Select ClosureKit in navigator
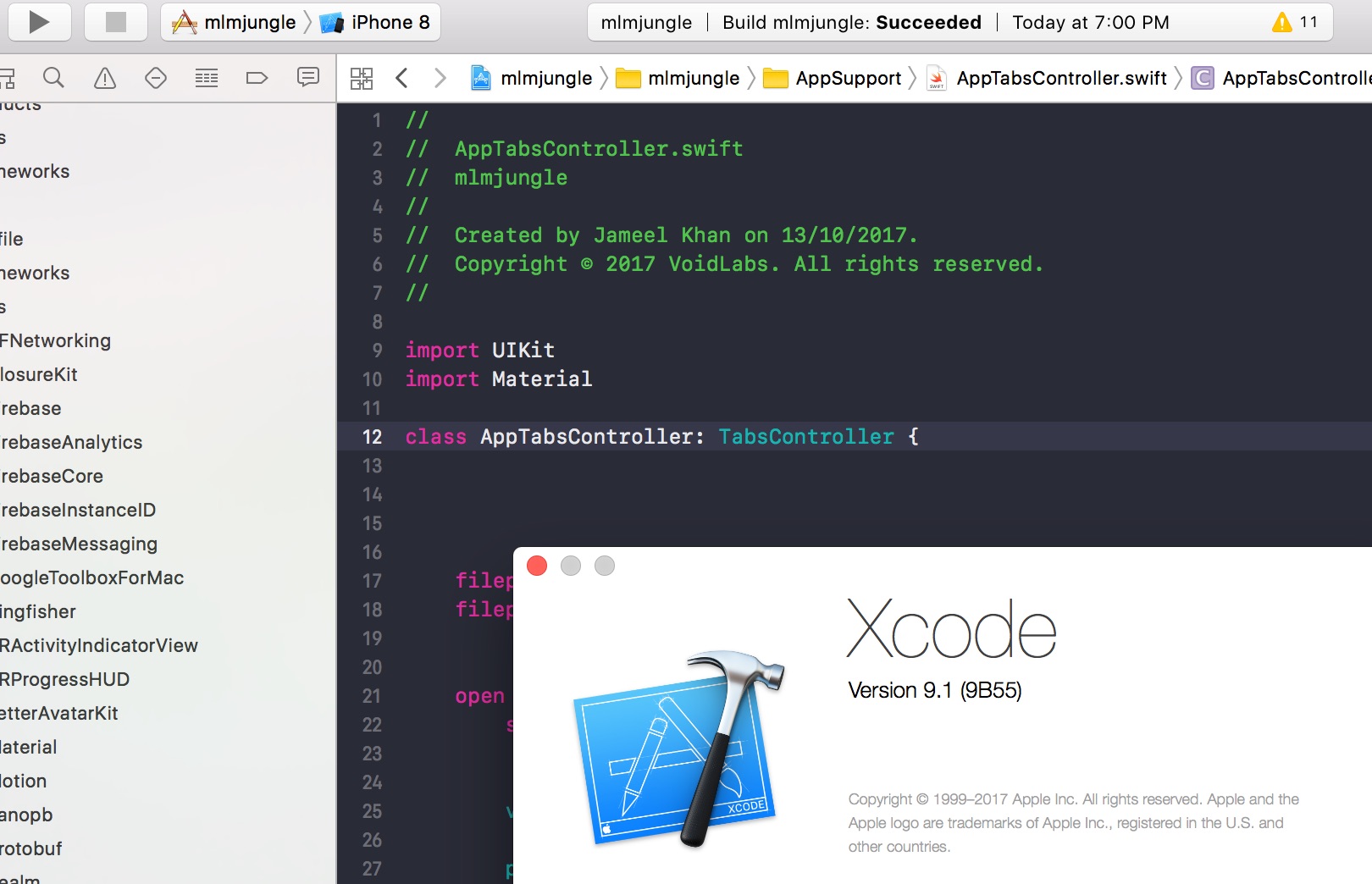The height and width of the screenshot is (884, 1372). click(x=39, y=374)
